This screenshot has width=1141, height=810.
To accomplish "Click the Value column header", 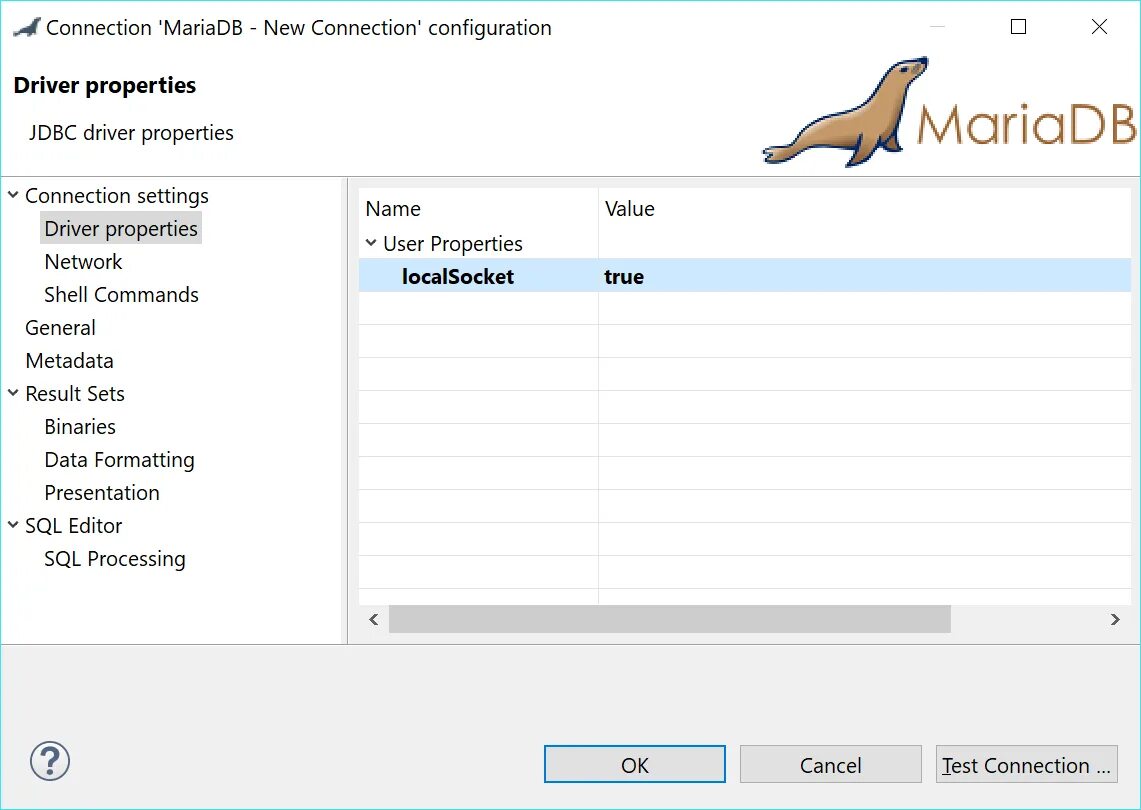I will coord(864,209).
